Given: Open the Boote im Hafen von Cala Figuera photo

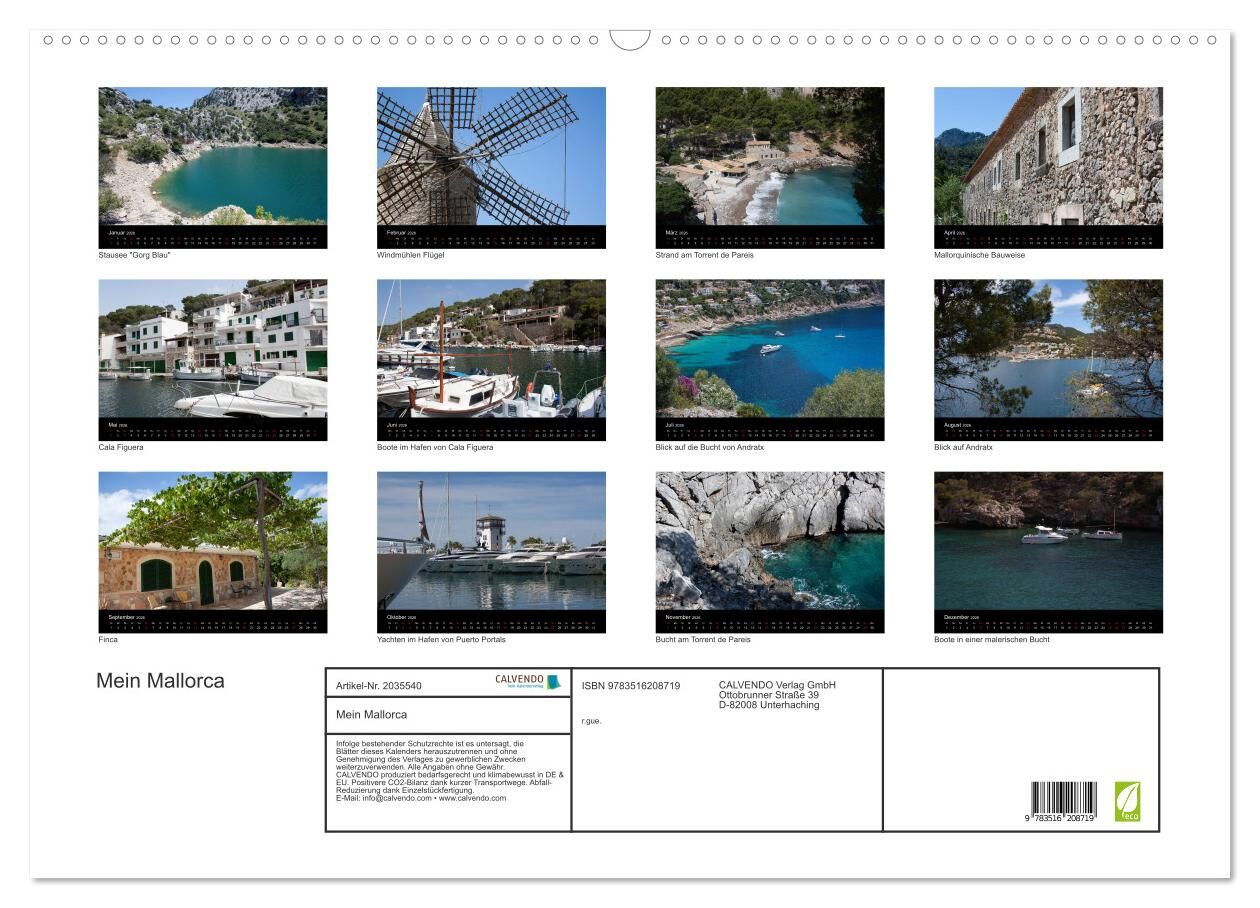Looking at the screenshot, I should pyautogui.click(x=491, y=349).
